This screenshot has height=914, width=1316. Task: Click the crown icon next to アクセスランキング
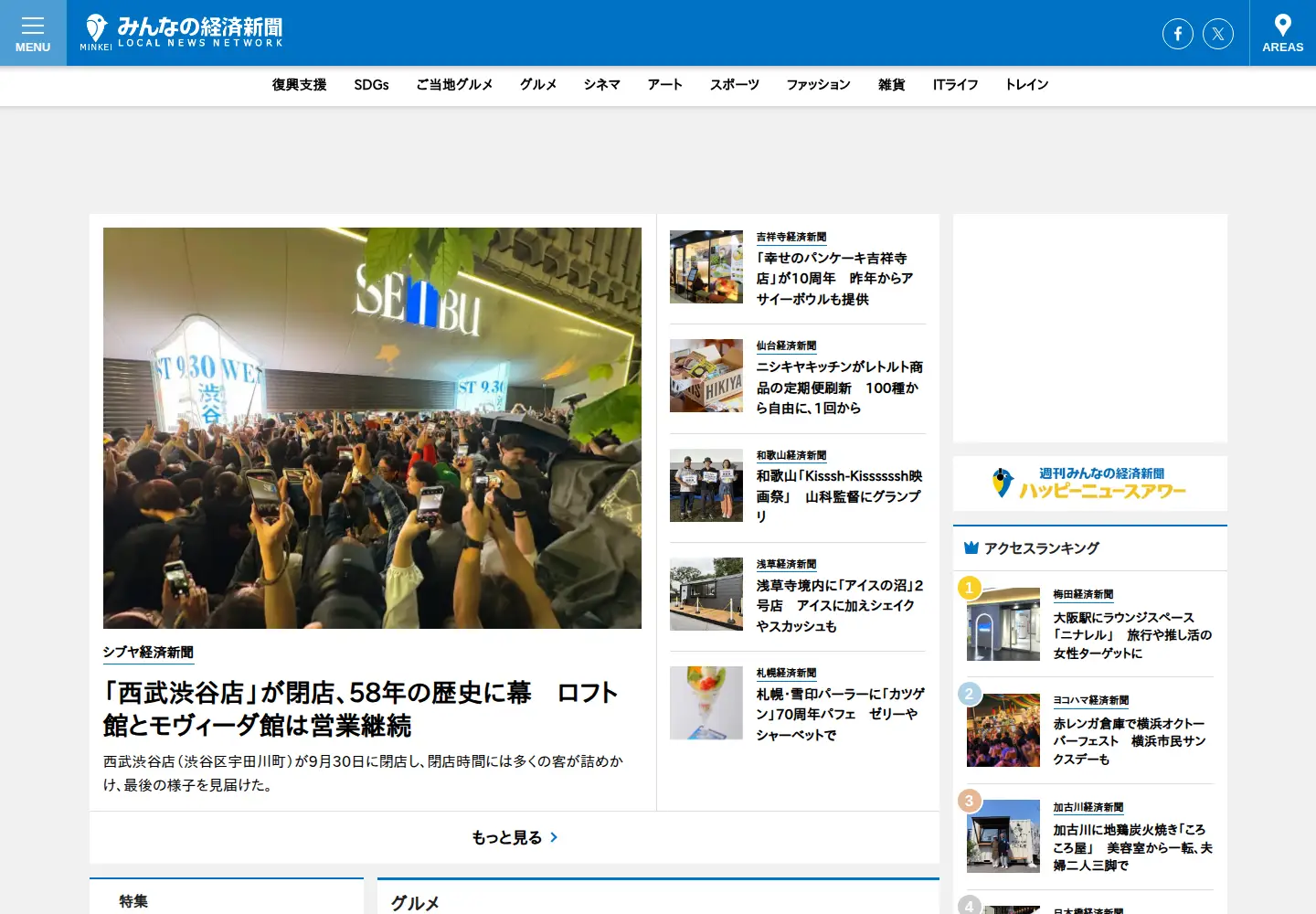point(971,548)
